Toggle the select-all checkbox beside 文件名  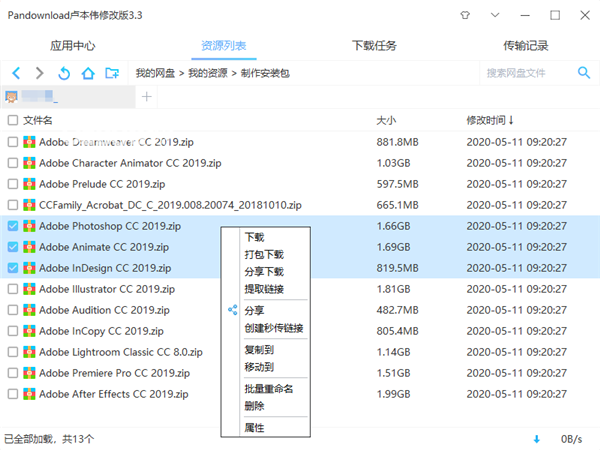[12, 120]
